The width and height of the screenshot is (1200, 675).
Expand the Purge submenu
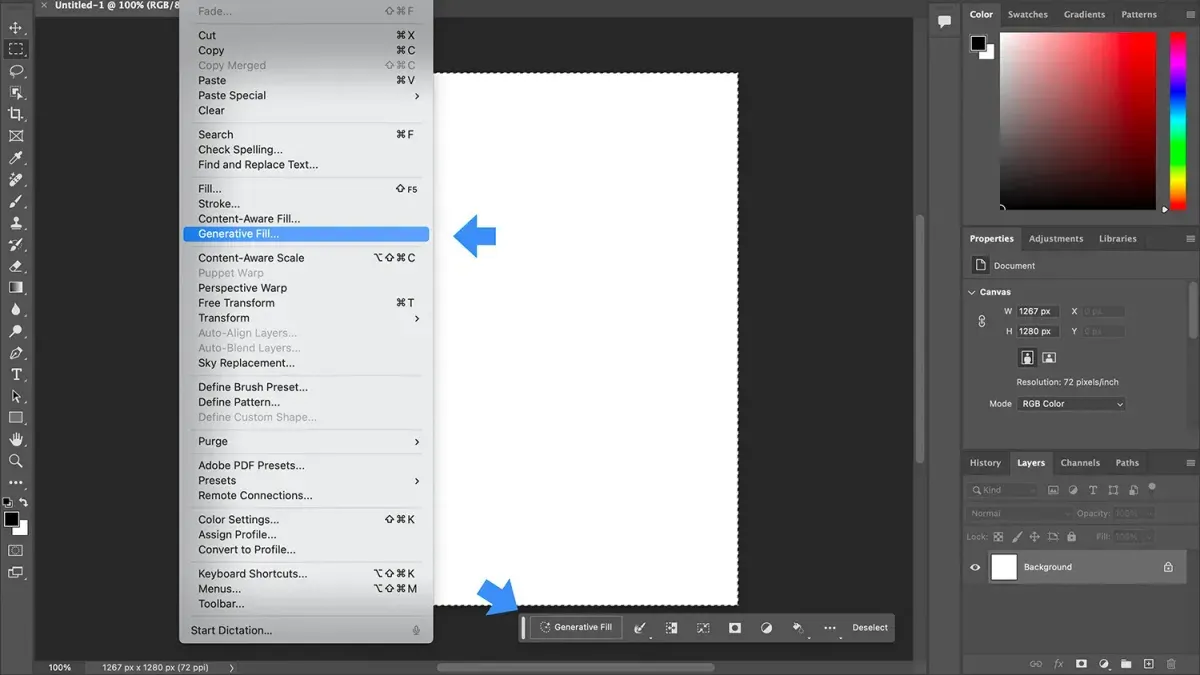[x=306, y=442]
